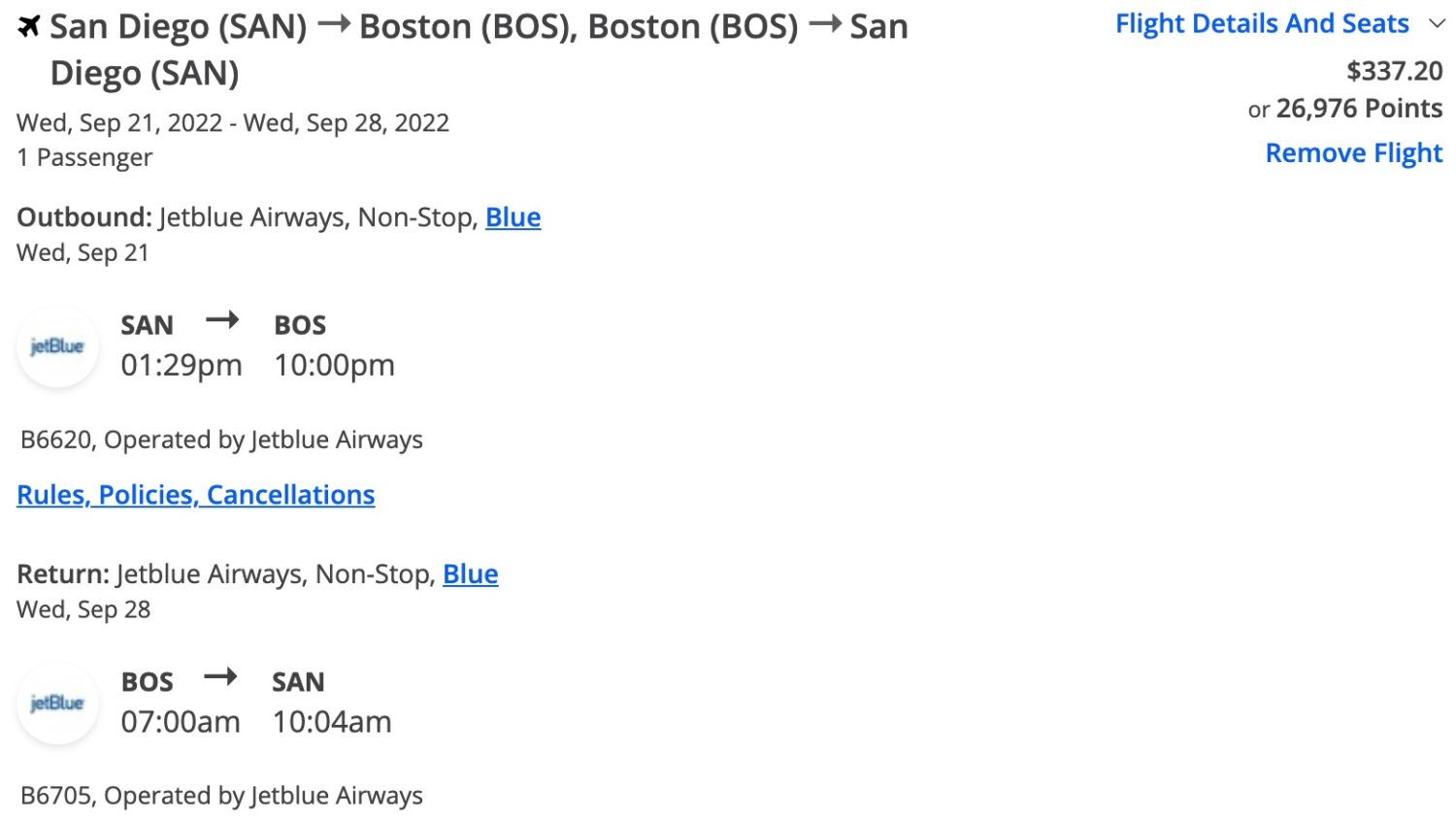This screenshot has height=818, width=1456.
Task: Select the jetBlue logo on the outbound flight
Action: (x=57, y=345)
